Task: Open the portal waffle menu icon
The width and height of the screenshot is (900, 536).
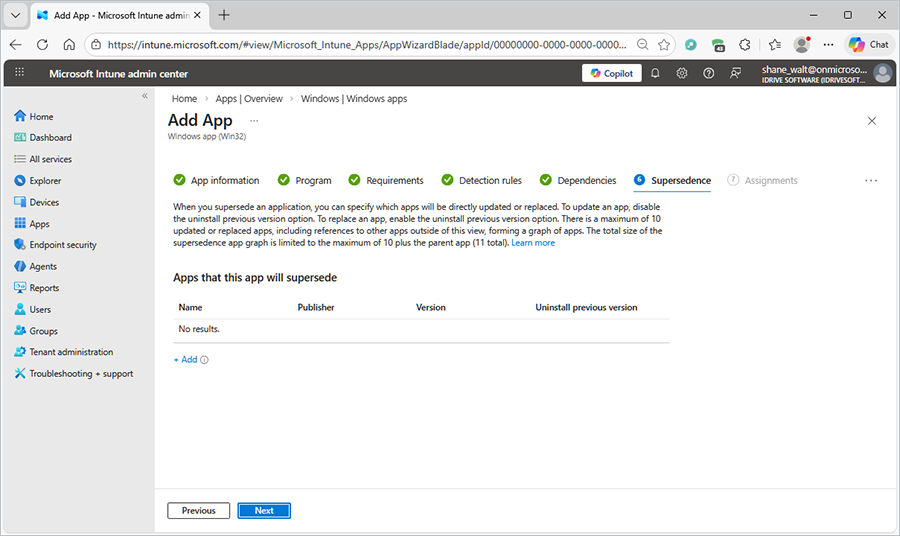Action: pyautogui.click(x=20, y=73)
